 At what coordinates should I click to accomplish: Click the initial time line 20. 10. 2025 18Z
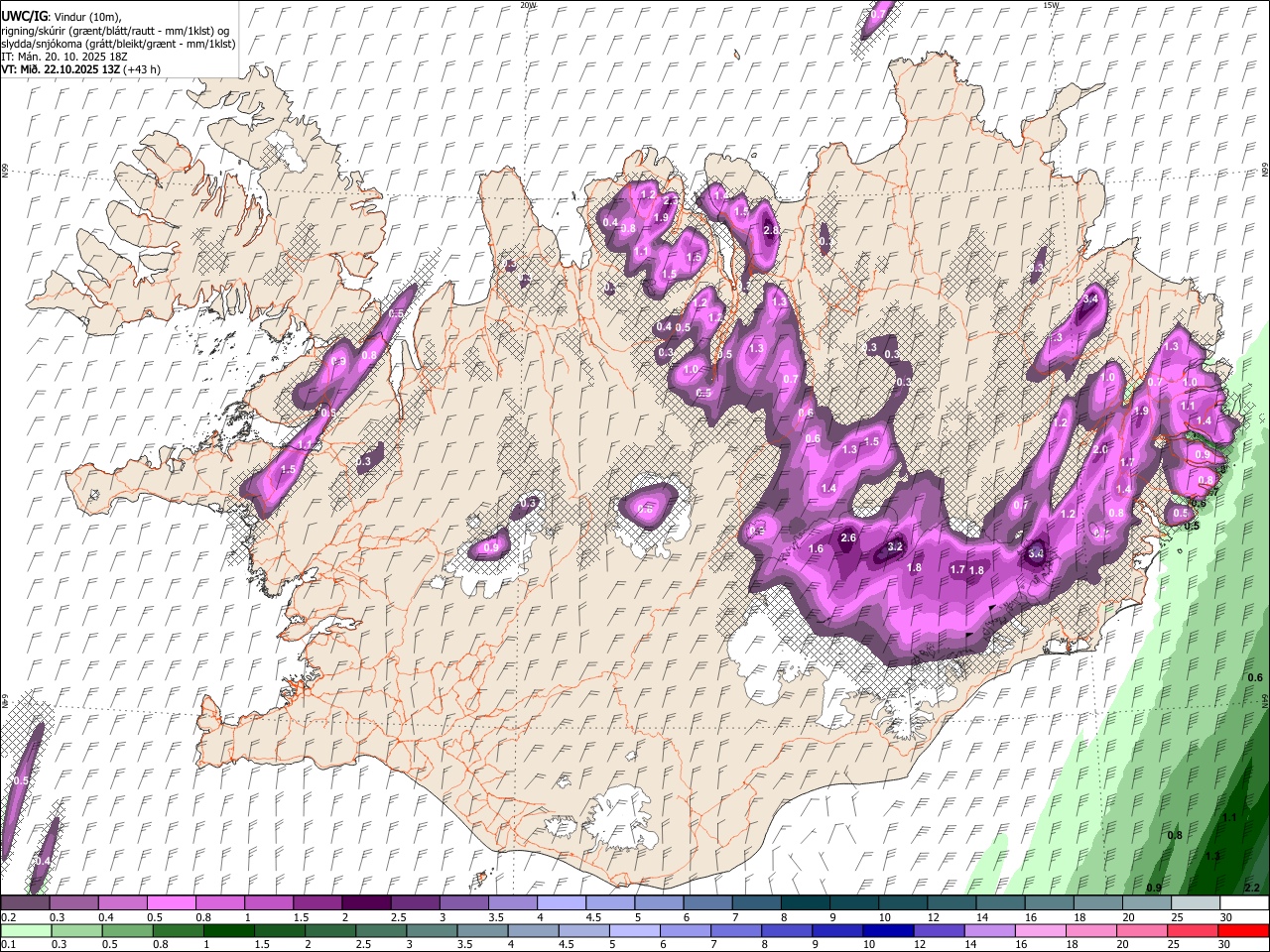coord(64,57)
